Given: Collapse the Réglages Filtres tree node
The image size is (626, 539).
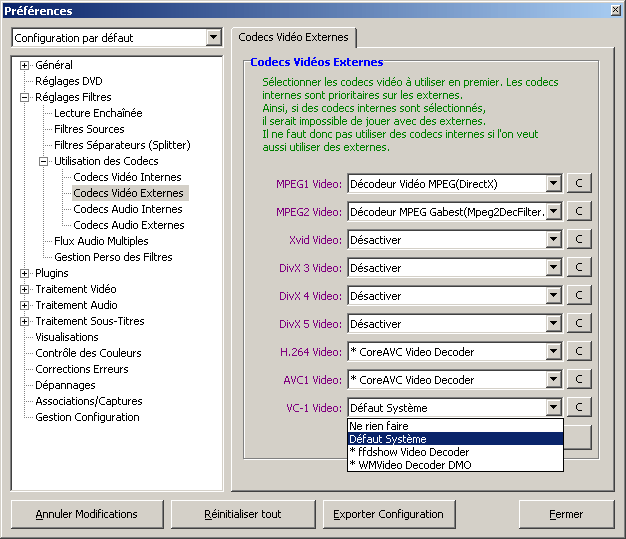Looking at the screenshot, I should (x=25, y=97).
